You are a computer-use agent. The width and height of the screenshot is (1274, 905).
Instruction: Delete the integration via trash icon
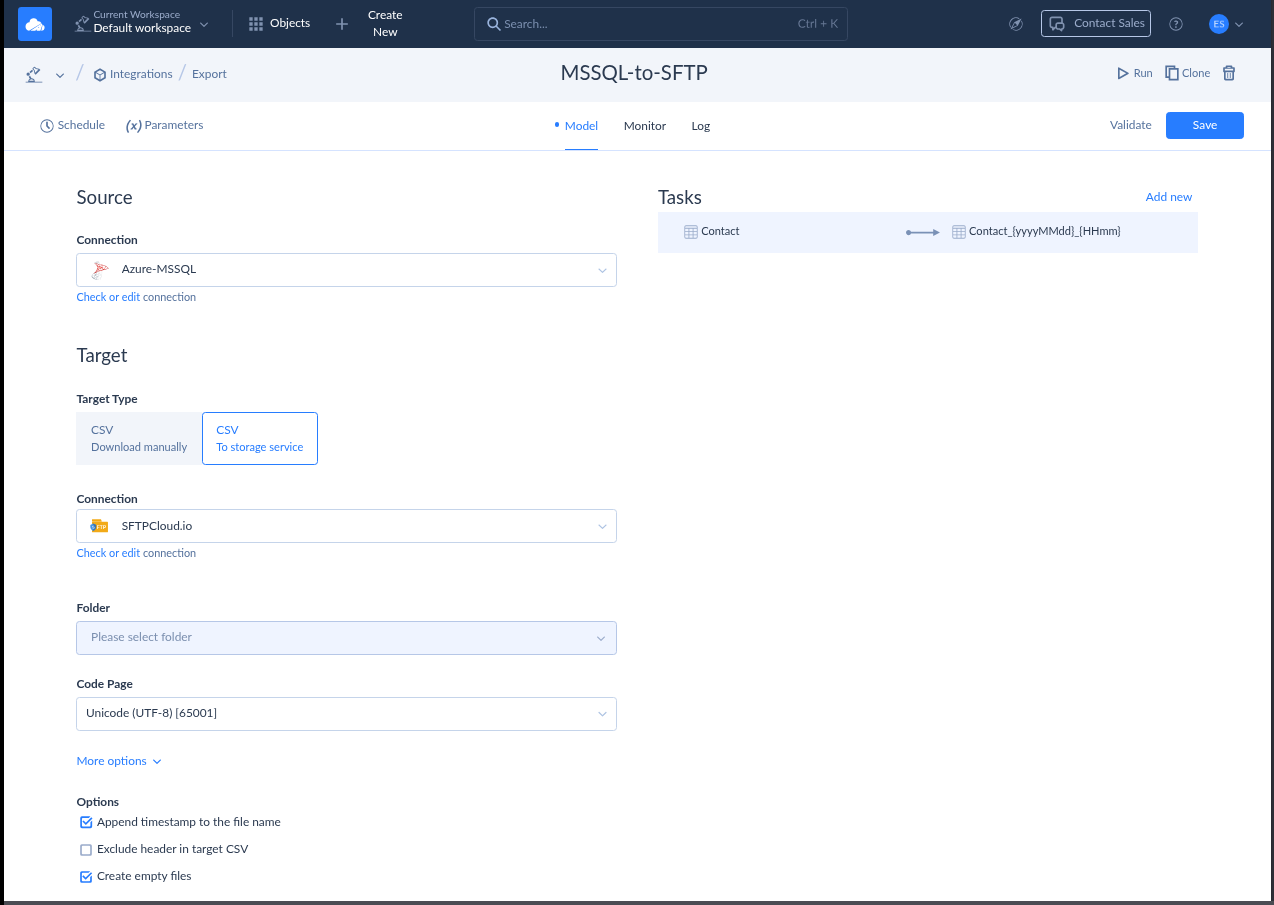pos(1230,73)
